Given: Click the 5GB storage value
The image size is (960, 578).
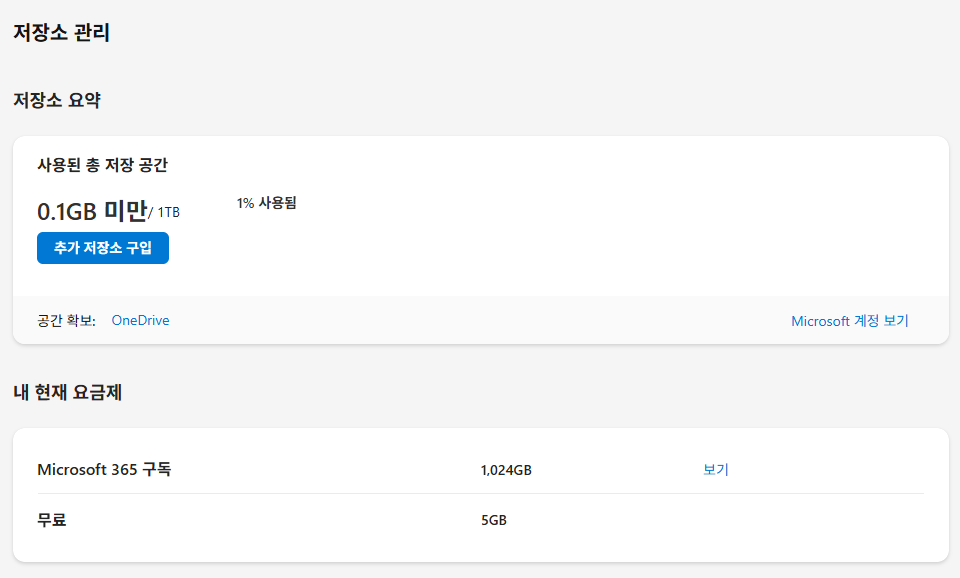Looking at the screenshot, I should click(493, 520).
